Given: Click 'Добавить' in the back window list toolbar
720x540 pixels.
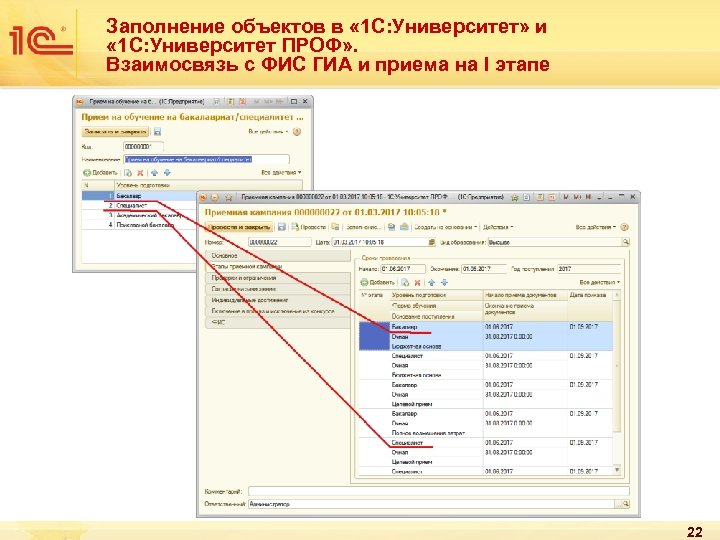Looking at the screenshot, I should (101, 173).
